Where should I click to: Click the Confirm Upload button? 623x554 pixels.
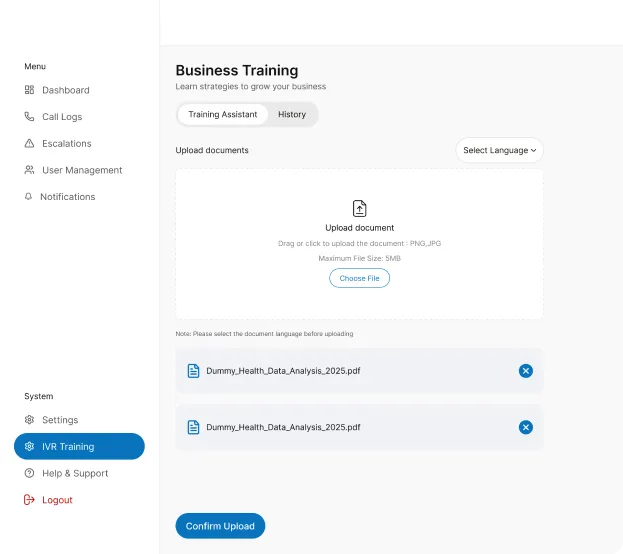click(x=220, y=526)
